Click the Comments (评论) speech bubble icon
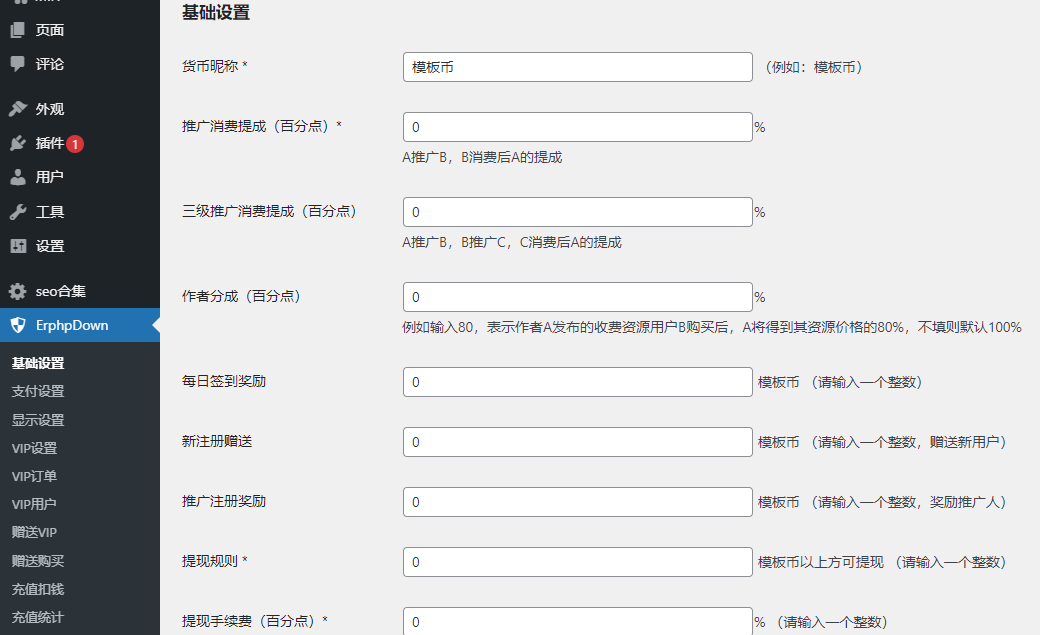 [x=18, y=64]
